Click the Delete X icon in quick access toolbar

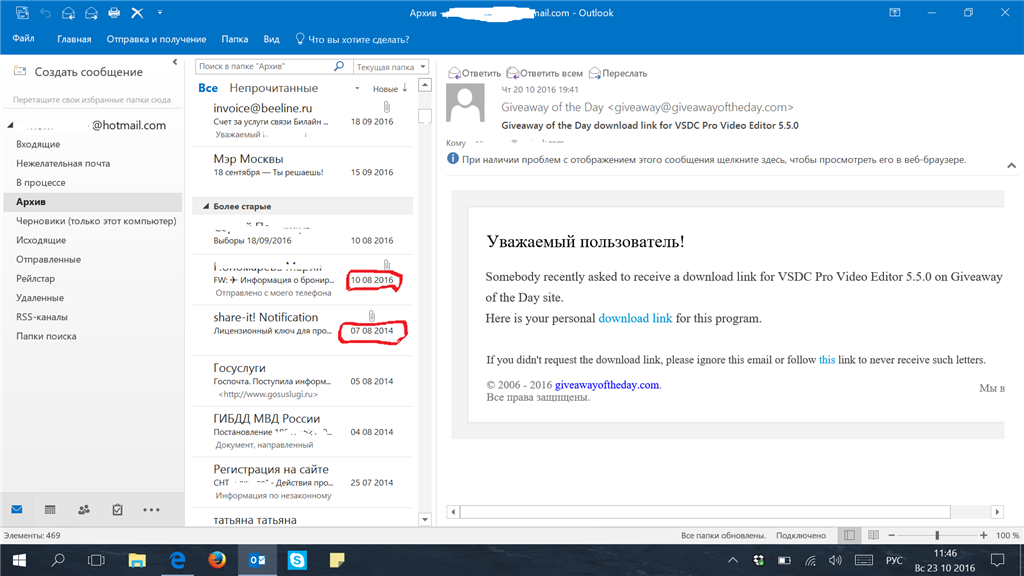click(137, 12)
